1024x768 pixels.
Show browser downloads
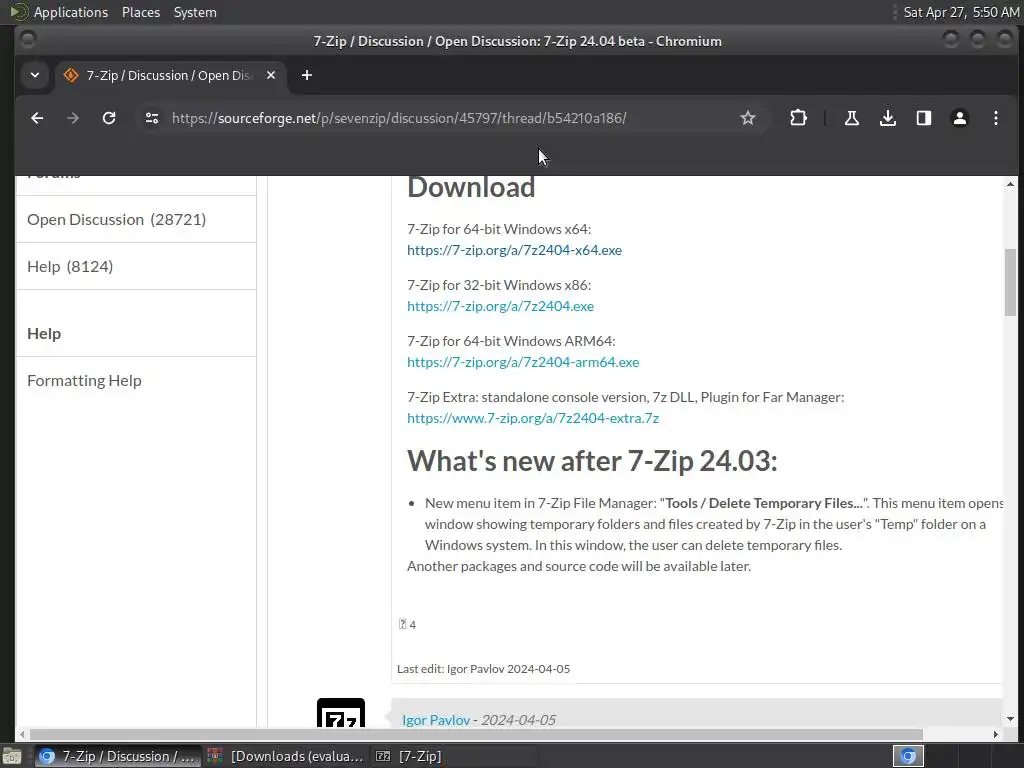[888, 118]
